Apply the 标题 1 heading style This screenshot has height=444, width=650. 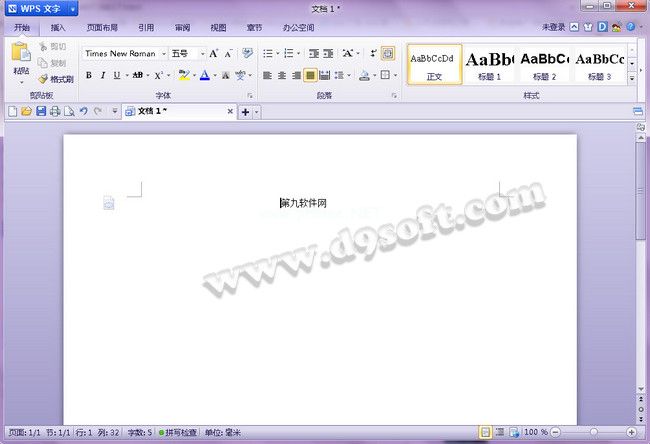click(490, 64)
